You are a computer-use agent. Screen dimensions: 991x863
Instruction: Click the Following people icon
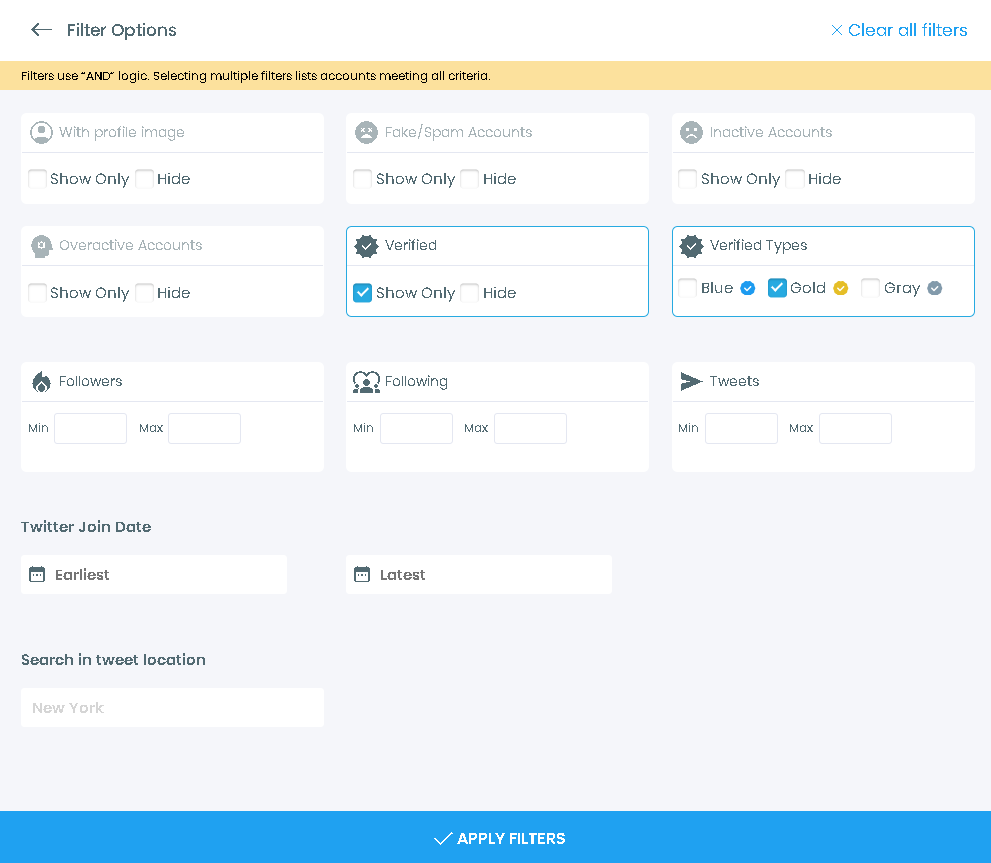(366, 381)
